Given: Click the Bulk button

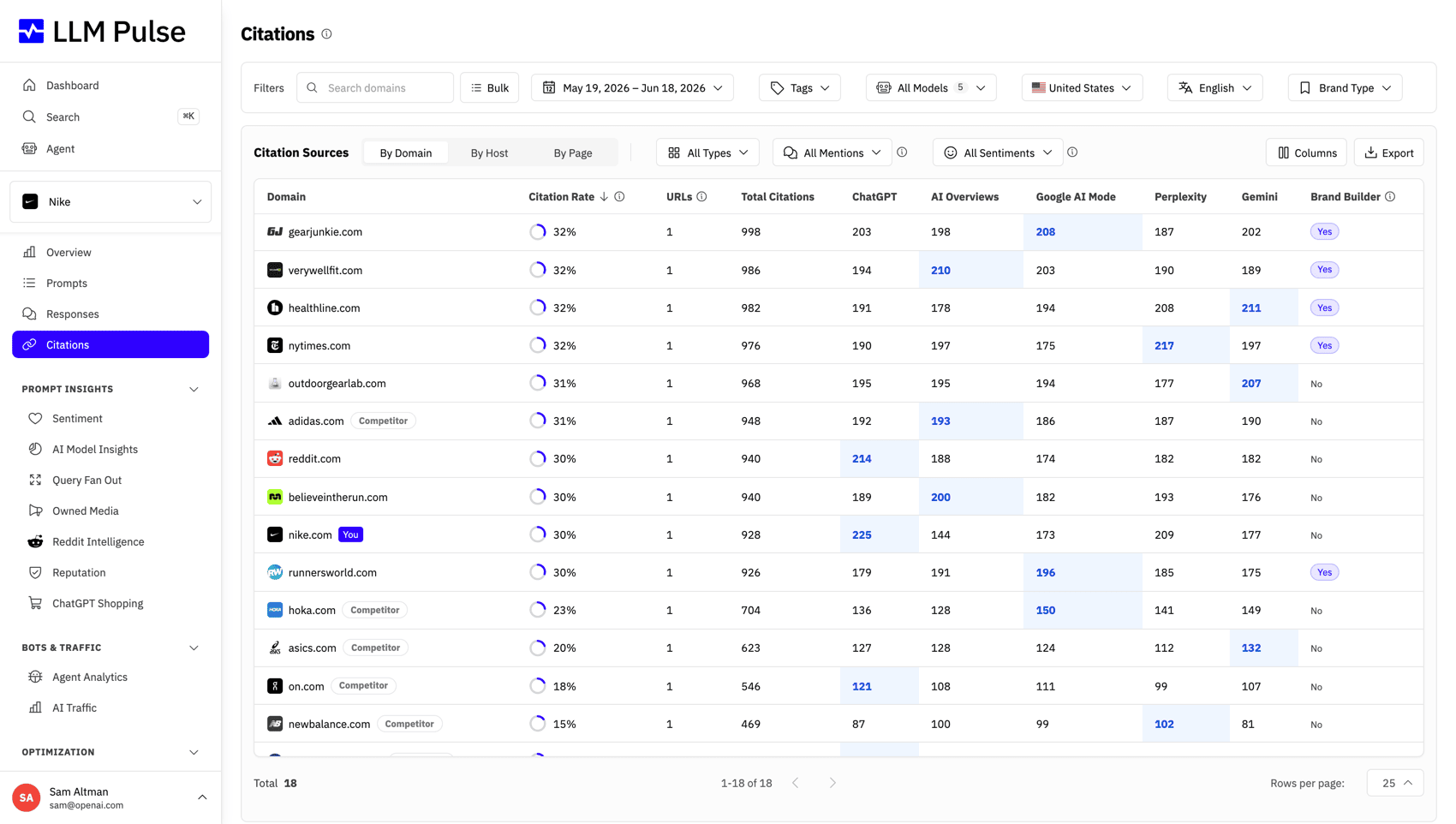Looking at the screenshot, I should pos(490,88).
